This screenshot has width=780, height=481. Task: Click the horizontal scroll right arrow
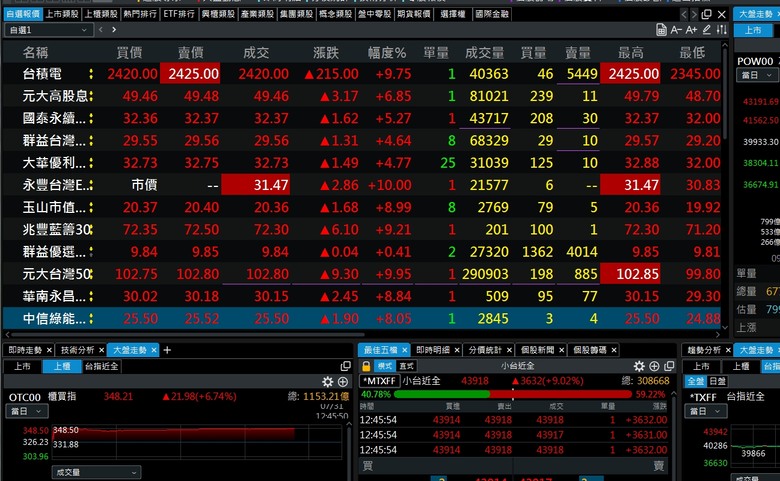pyautogui.click(x=718, y=335)
